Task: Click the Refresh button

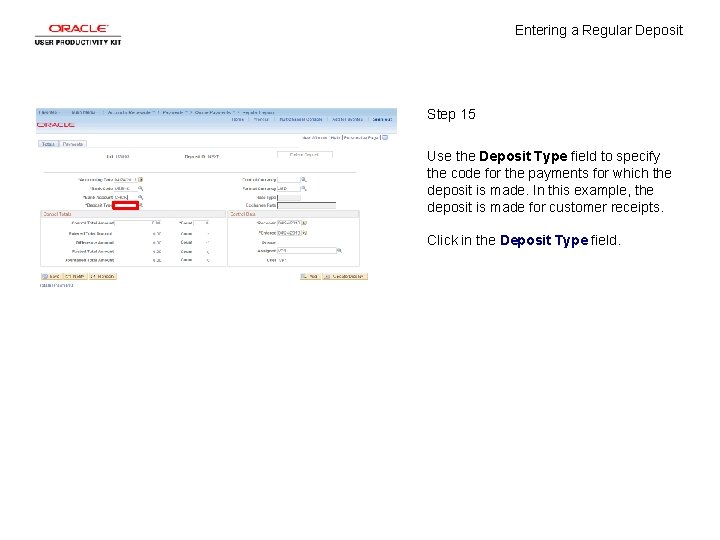Action: click(x=103, y=276)
